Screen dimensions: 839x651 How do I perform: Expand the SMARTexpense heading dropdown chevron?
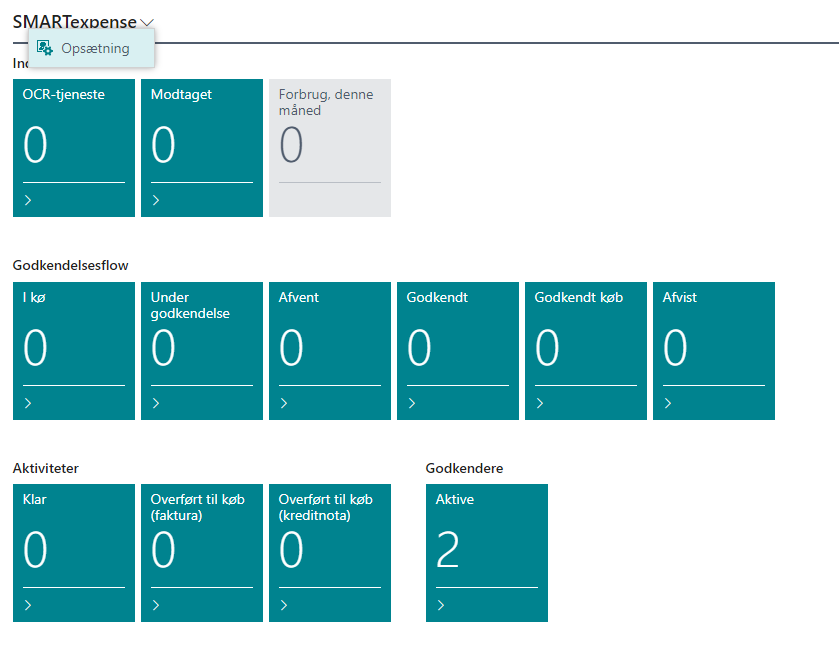(148, 22)
